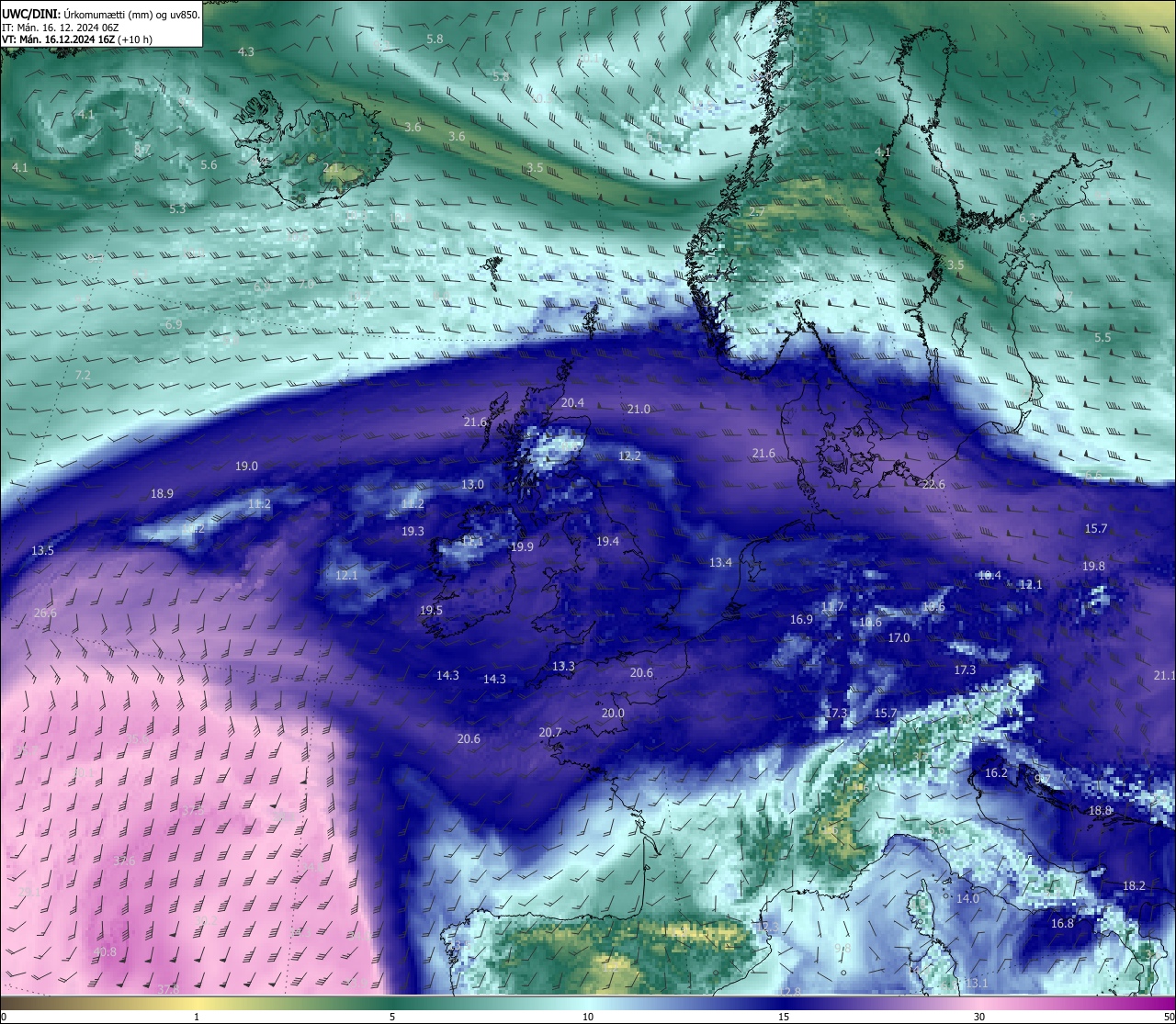Click the 13.3 value label
Image resolution: width=1176 pixels, height=1024 pixels.
click(x=563, y=667)
